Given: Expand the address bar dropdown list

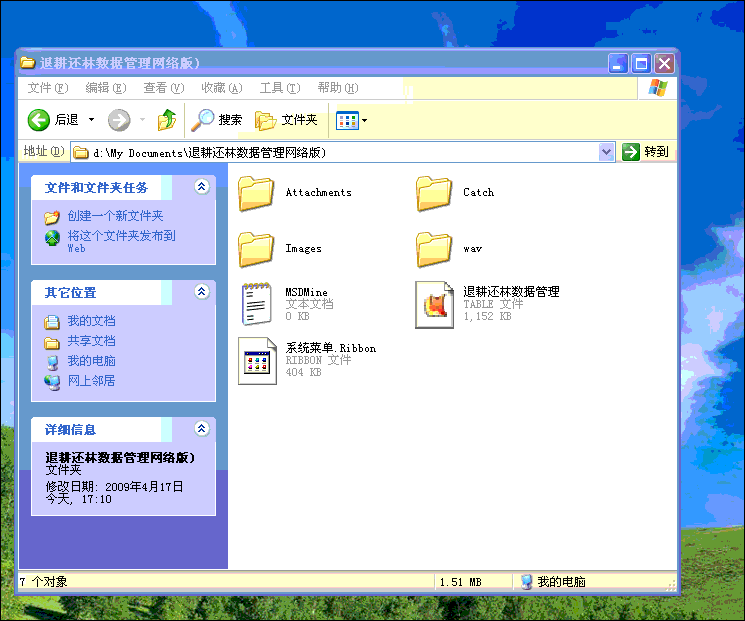Looking at the screenshot, I should coord(606,153).
